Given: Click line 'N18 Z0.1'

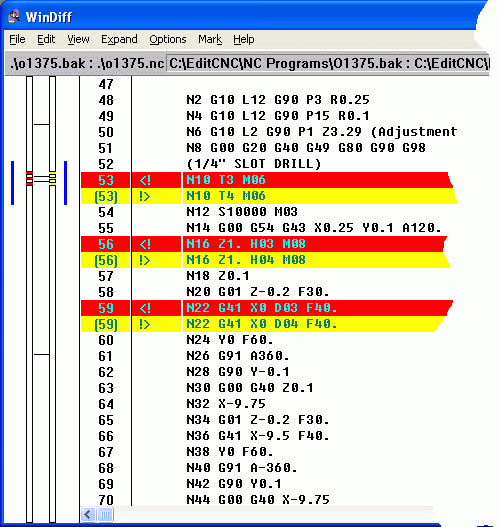Looking at the screenshot, I should click(218, 276).
